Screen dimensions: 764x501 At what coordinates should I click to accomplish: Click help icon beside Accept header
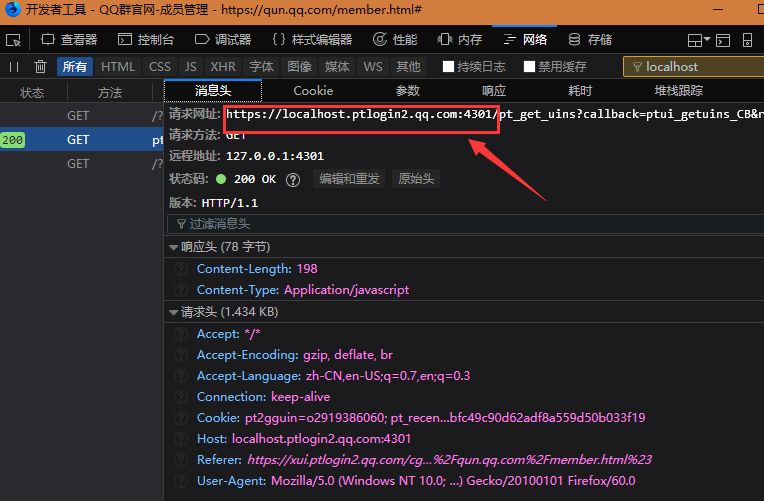181,334
